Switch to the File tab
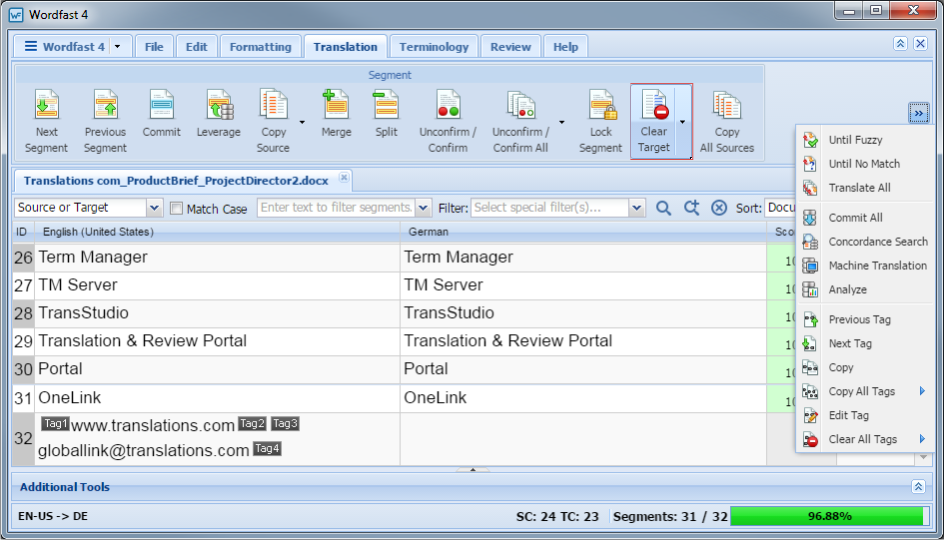944x540 pixels. point(154,46)
